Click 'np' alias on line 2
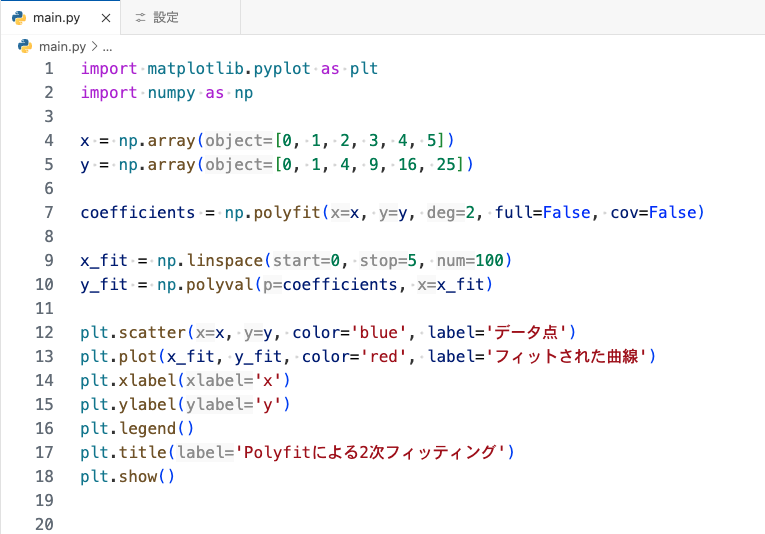Image resolution: width=765 pixels, height=534 pixels. [x=244, y=93]
